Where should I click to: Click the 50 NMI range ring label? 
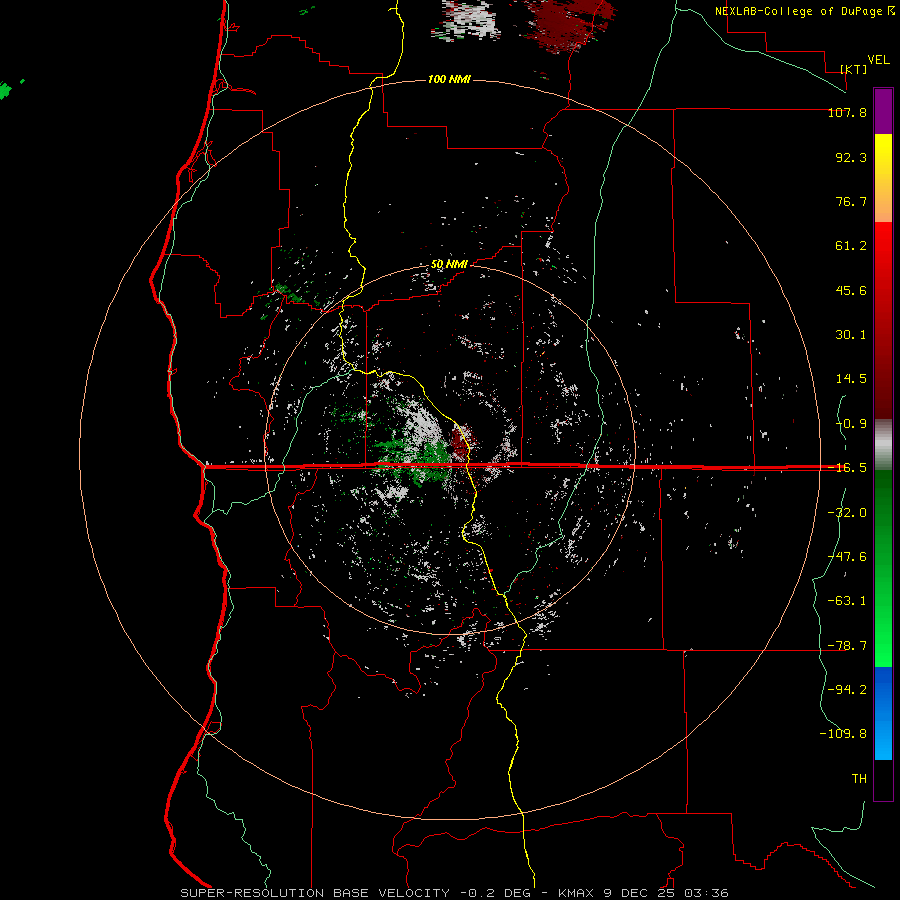coord(449,264)
